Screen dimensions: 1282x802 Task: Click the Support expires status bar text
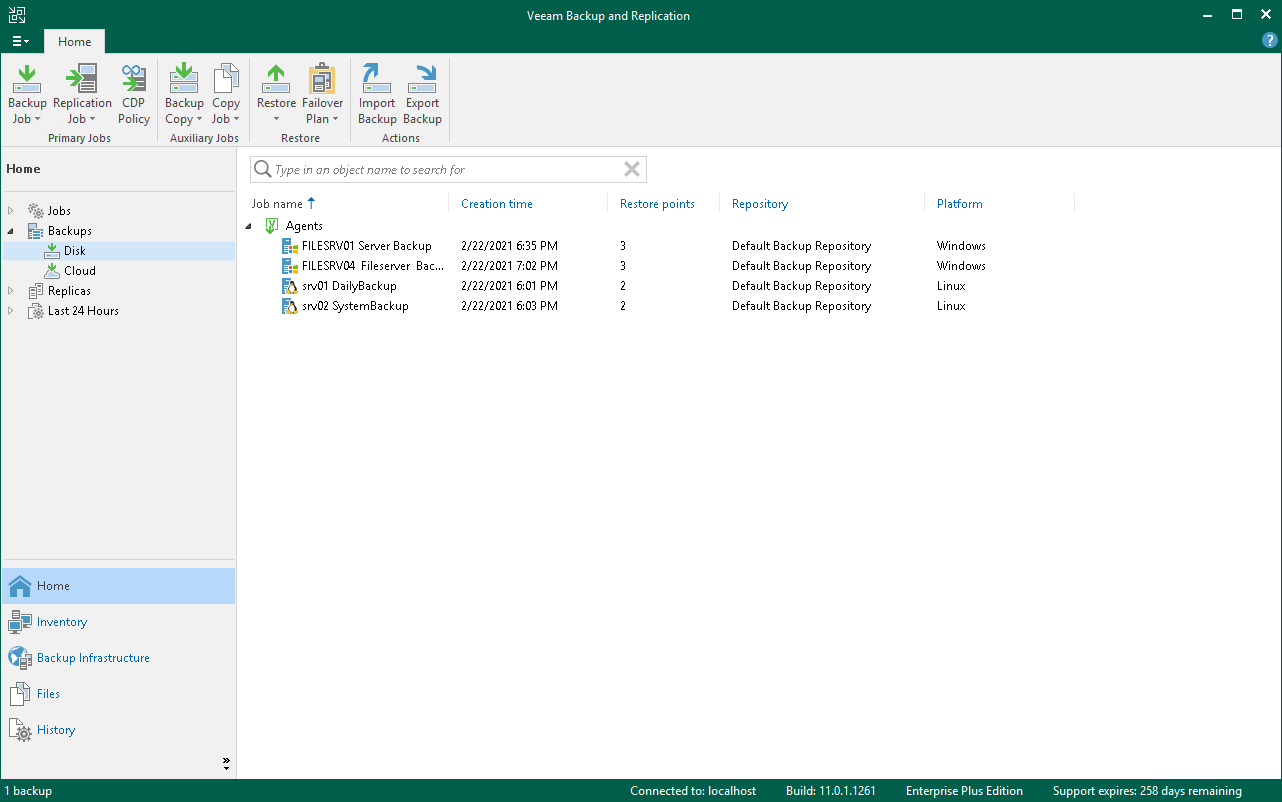[1147, 791]
